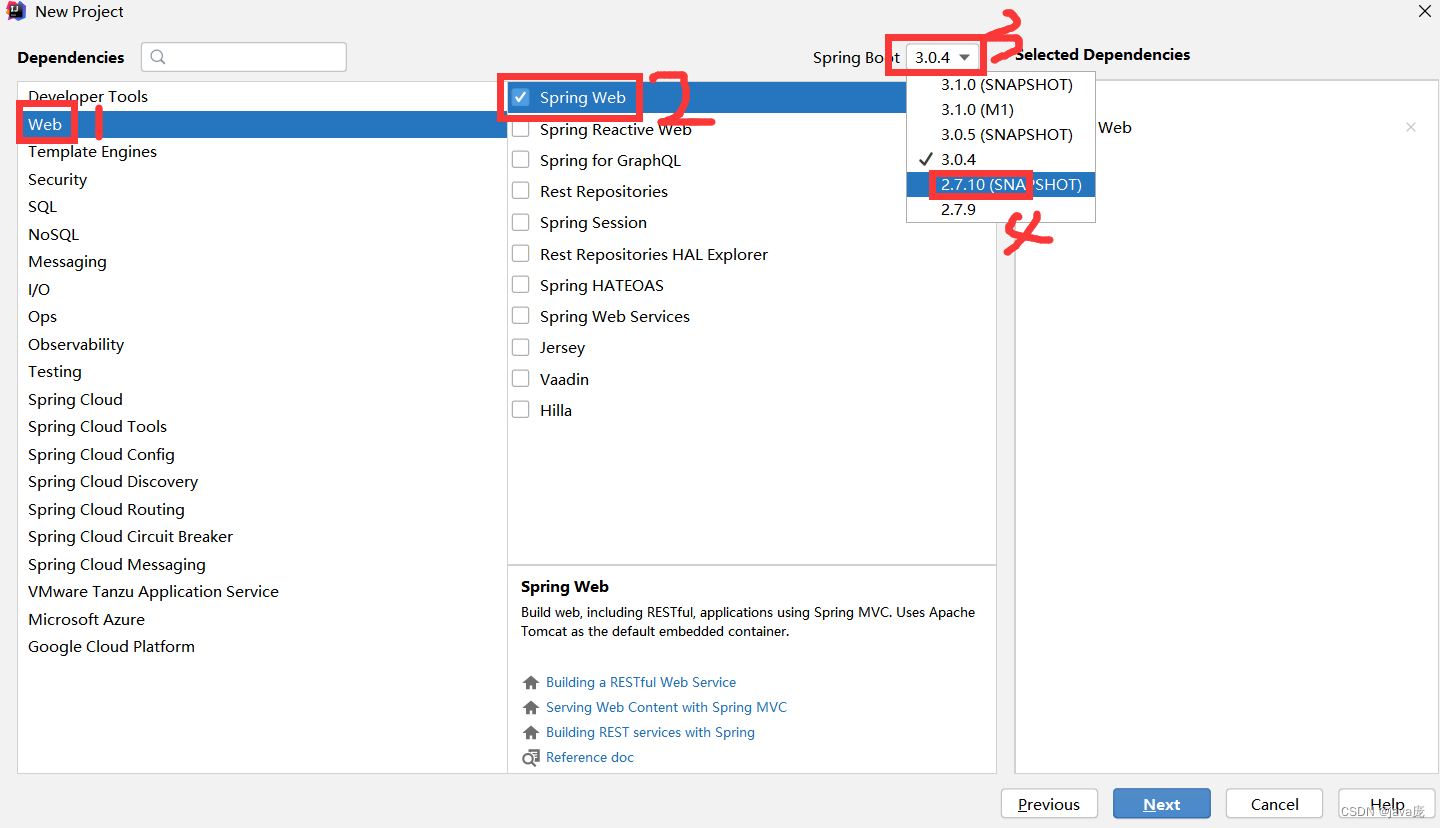Click home icon beside Building REST services
The image size is (1440, 828).
pos(531,733)
